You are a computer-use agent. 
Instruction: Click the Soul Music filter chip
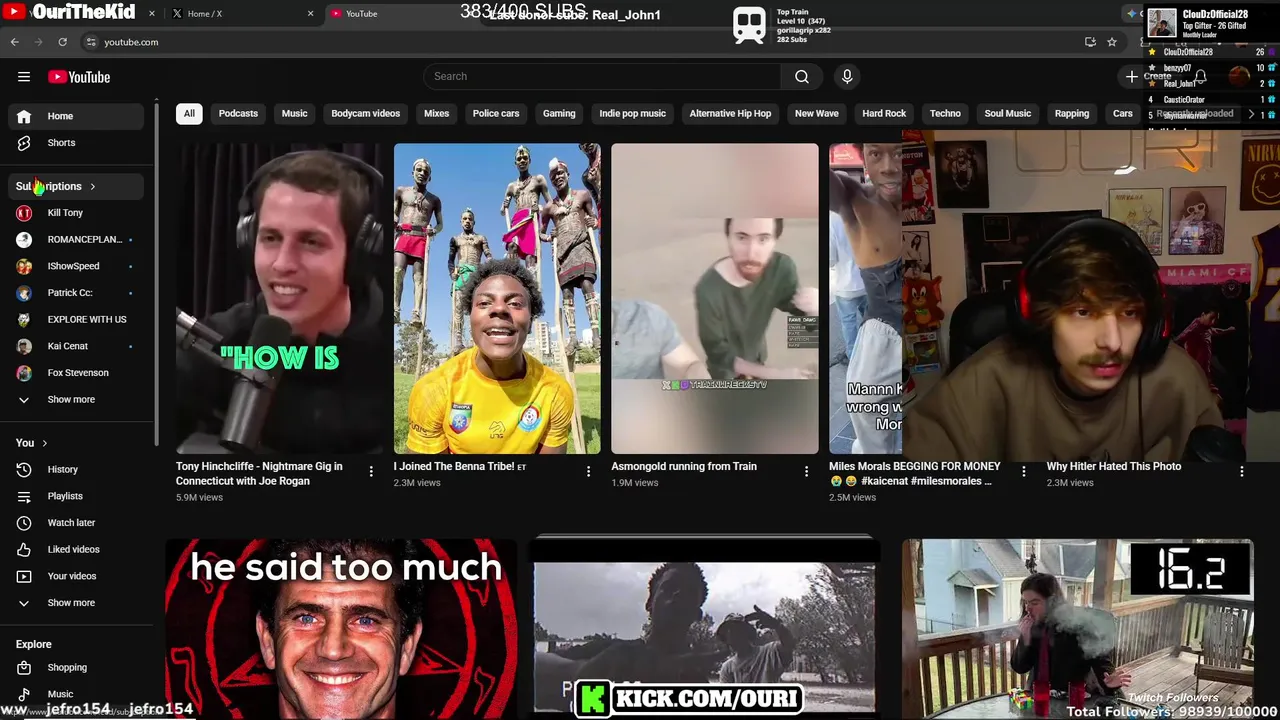1007,114
